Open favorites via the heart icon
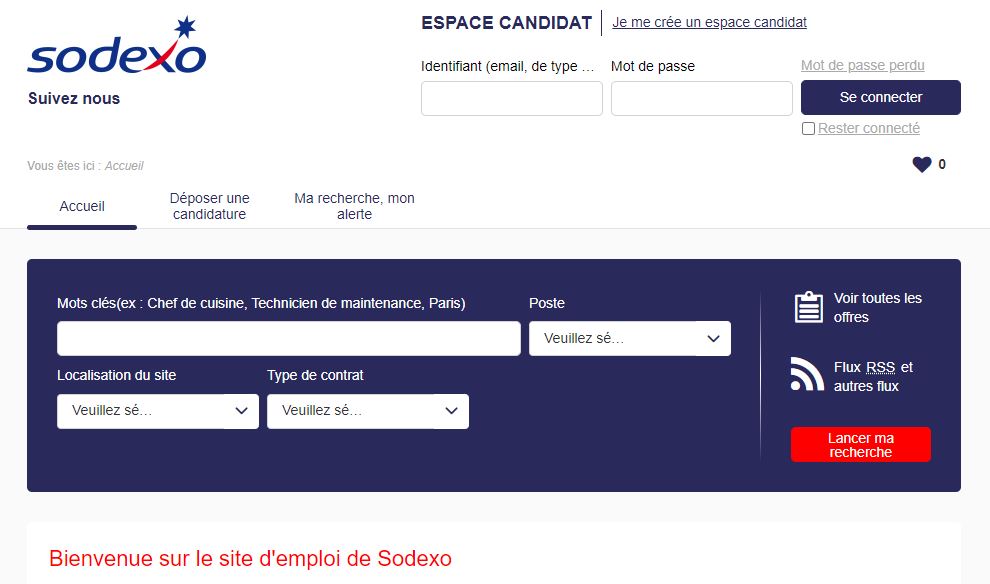 pyautogui.click(x=922, y=164)
